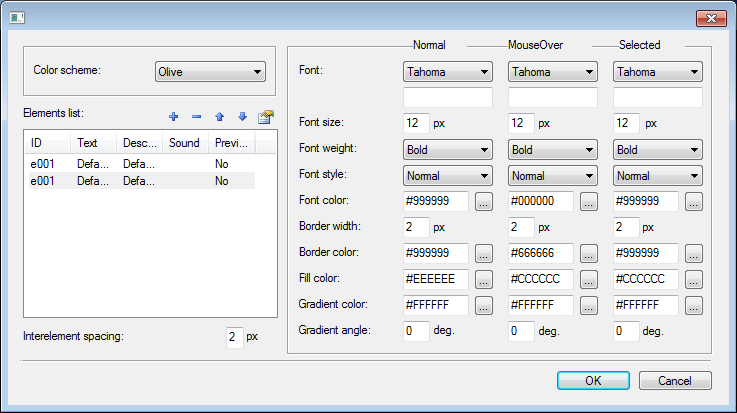
Task: Move the element down with the down arrow icon
Action: coord(241,117)
